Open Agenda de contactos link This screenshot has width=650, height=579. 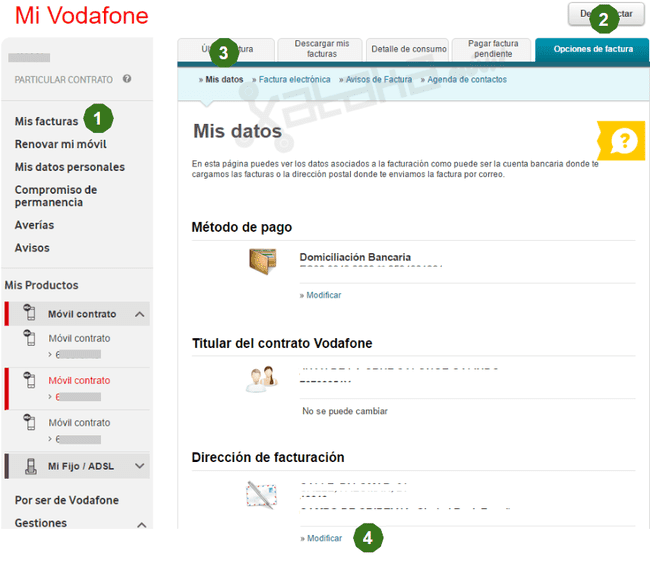pyautogui.click(x=466, y=80)
